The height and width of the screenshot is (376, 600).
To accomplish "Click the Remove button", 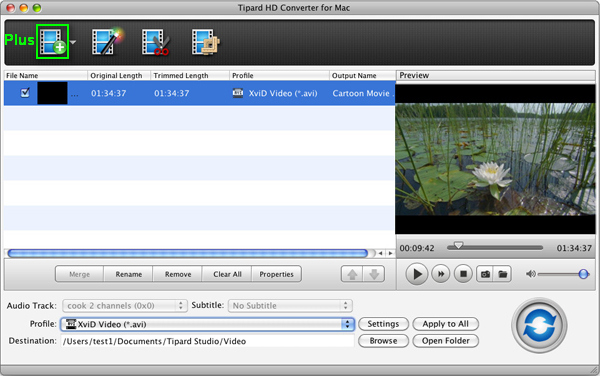I will pyautogui.click(x=178, y=274).
